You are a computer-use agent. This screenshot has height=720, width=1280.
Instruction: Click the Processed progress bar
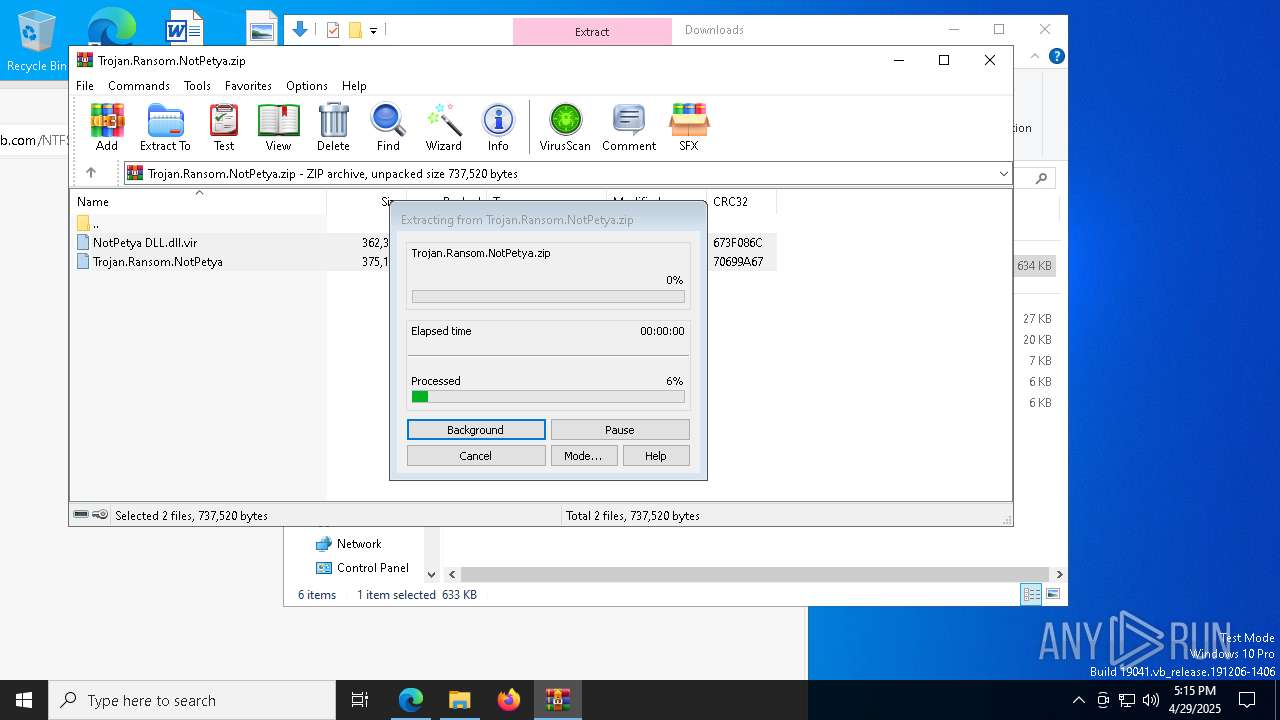point(548,397)
